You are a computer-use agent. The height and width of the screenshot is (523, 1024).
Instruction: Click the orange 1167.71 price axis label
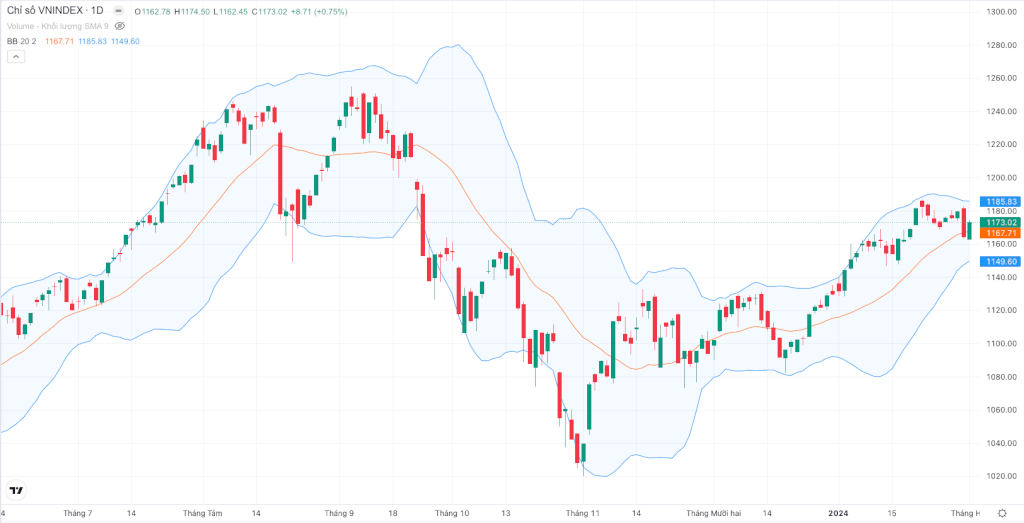pos(999,233)
